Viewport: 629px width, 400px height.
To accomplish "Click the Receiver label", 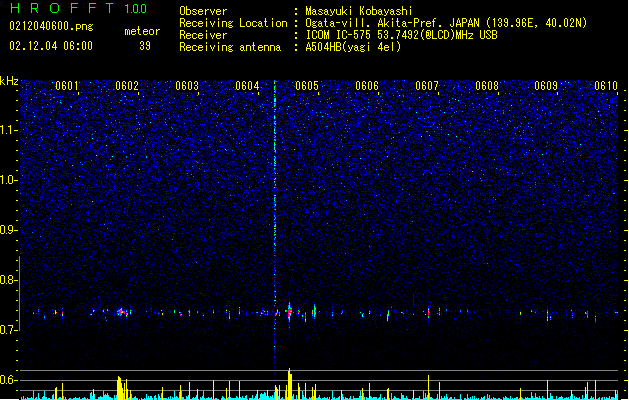I will pos(203,35).
